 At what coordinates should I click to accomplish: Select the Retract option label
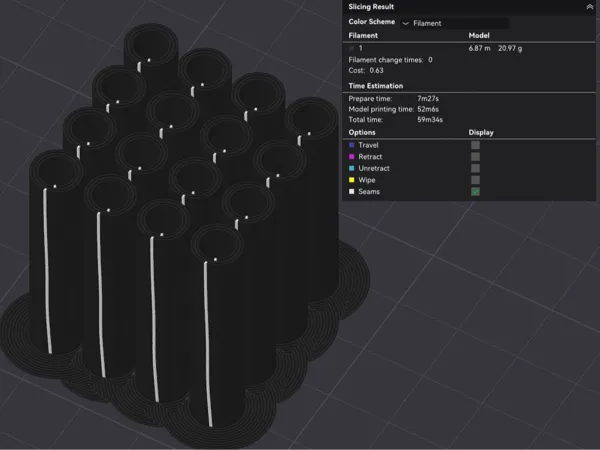coord(370,157)
